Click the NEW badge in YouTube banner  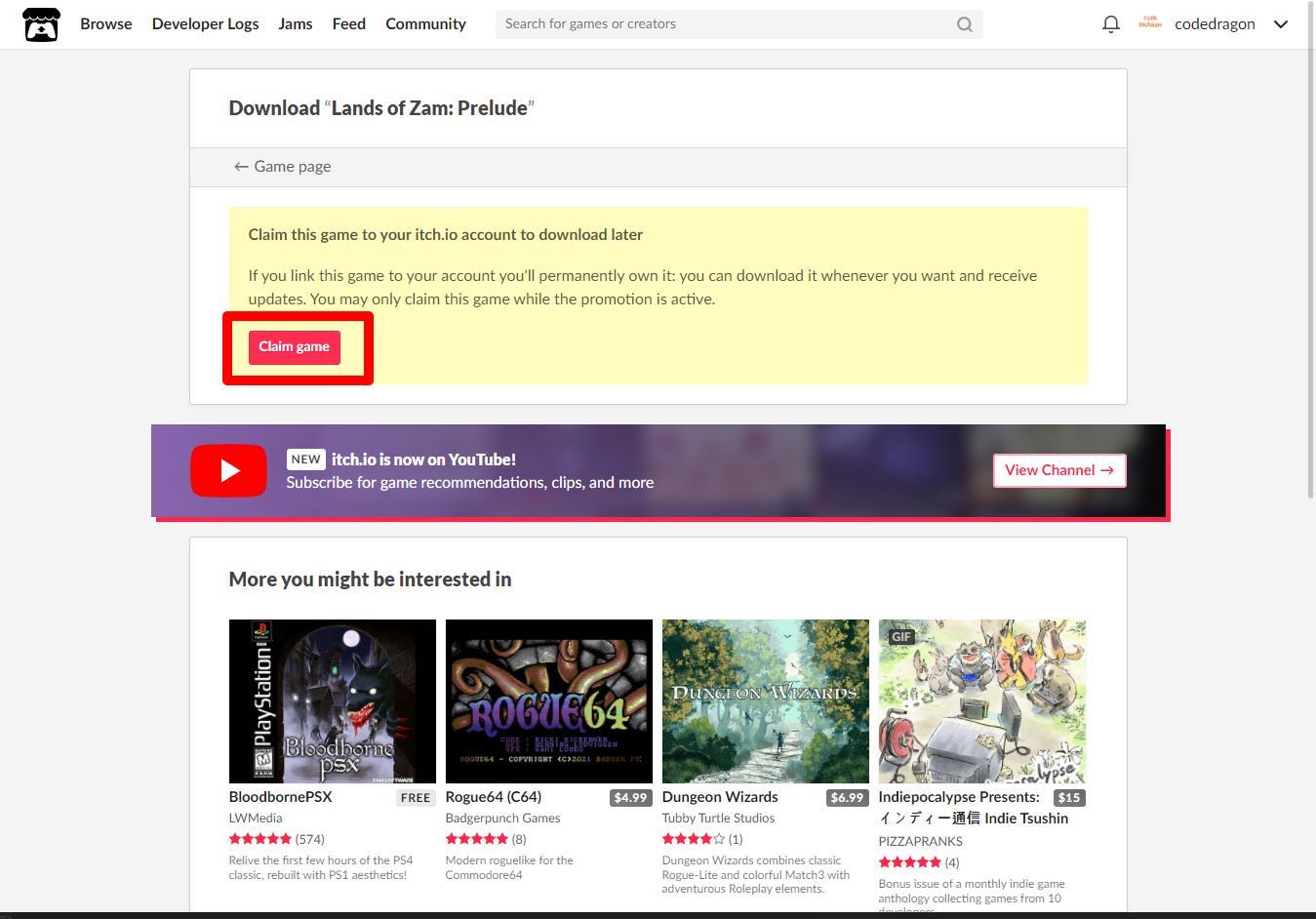coord(305,459)
